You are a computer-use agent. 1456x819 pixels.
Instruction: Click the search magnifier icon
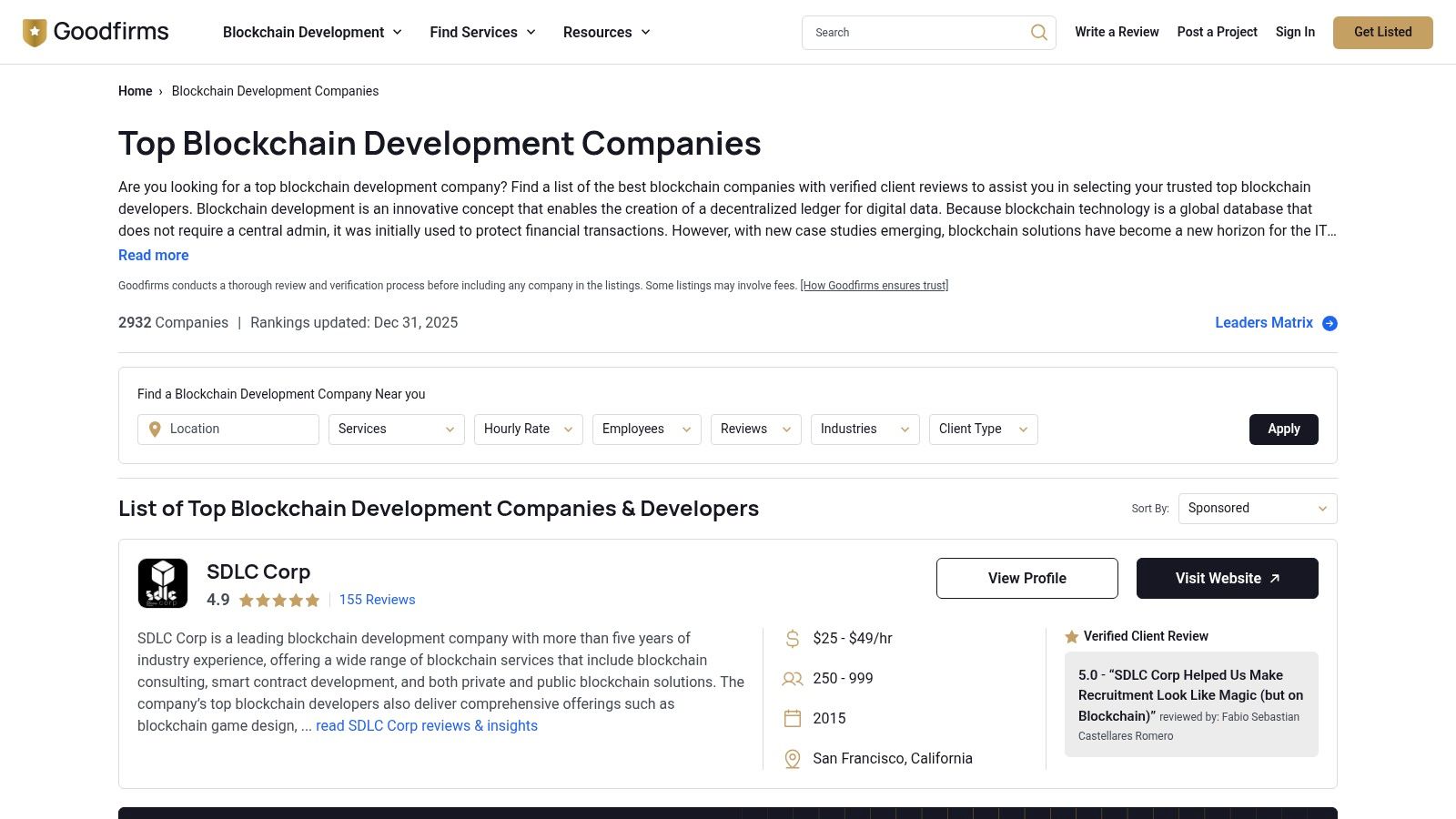tap(1038, 33)
